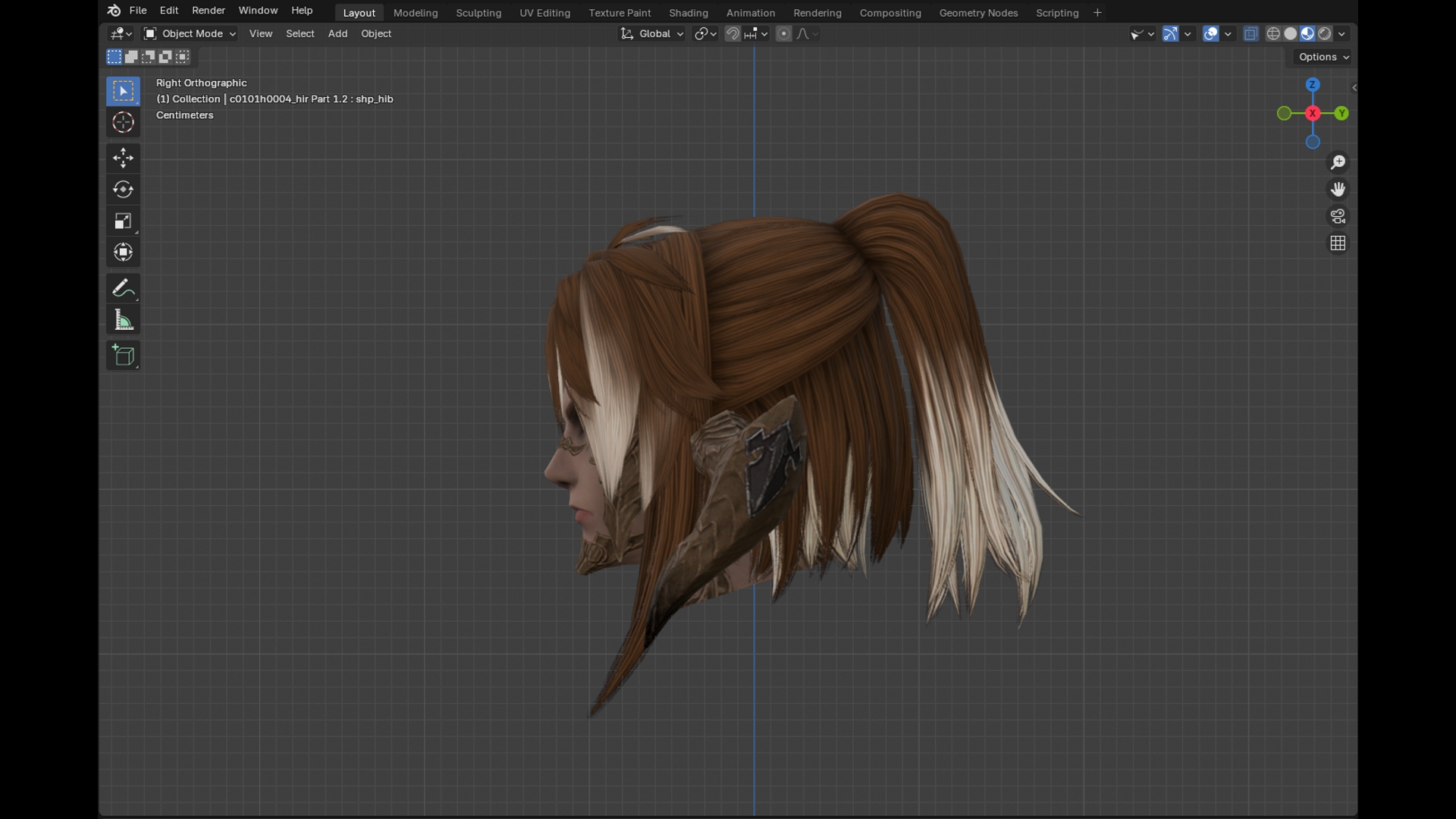The height and width of the screenshot is (819, 1456).
Task: Activate the Rotate tool
Action: coord(123,190)
